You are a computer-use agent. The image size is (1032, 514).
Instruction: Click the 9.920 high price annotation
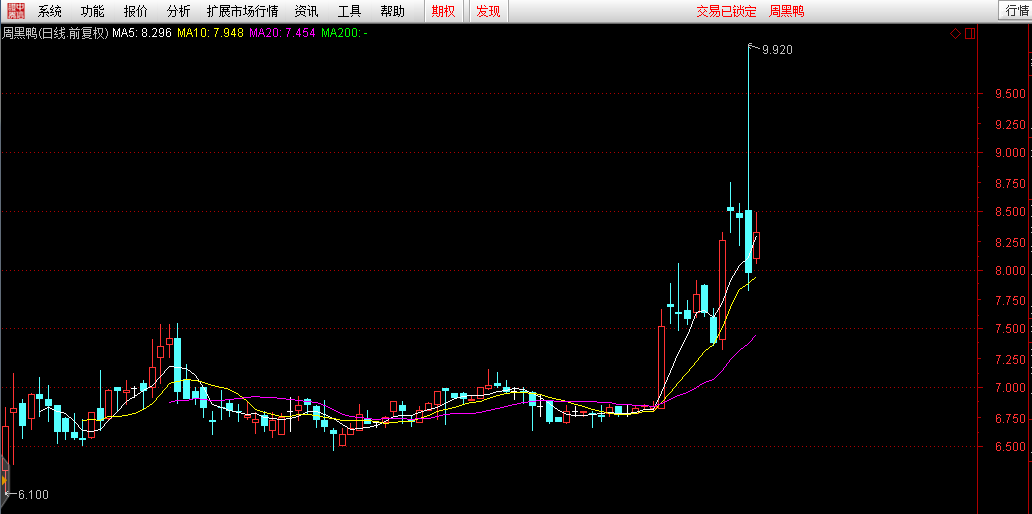(x=777, y=49)
